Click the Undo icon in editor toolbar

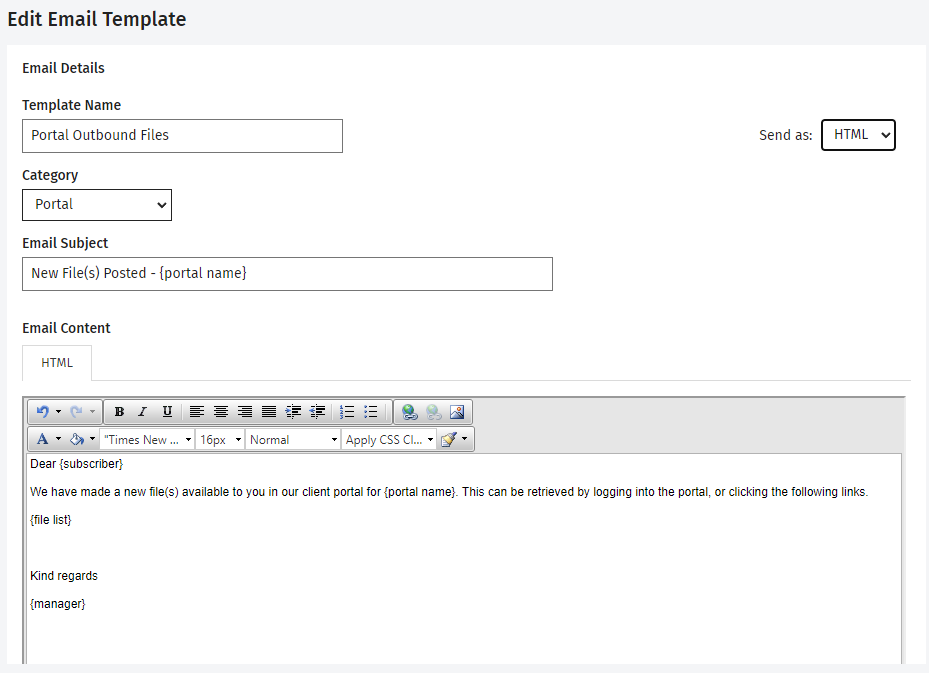tap(43, 412)
